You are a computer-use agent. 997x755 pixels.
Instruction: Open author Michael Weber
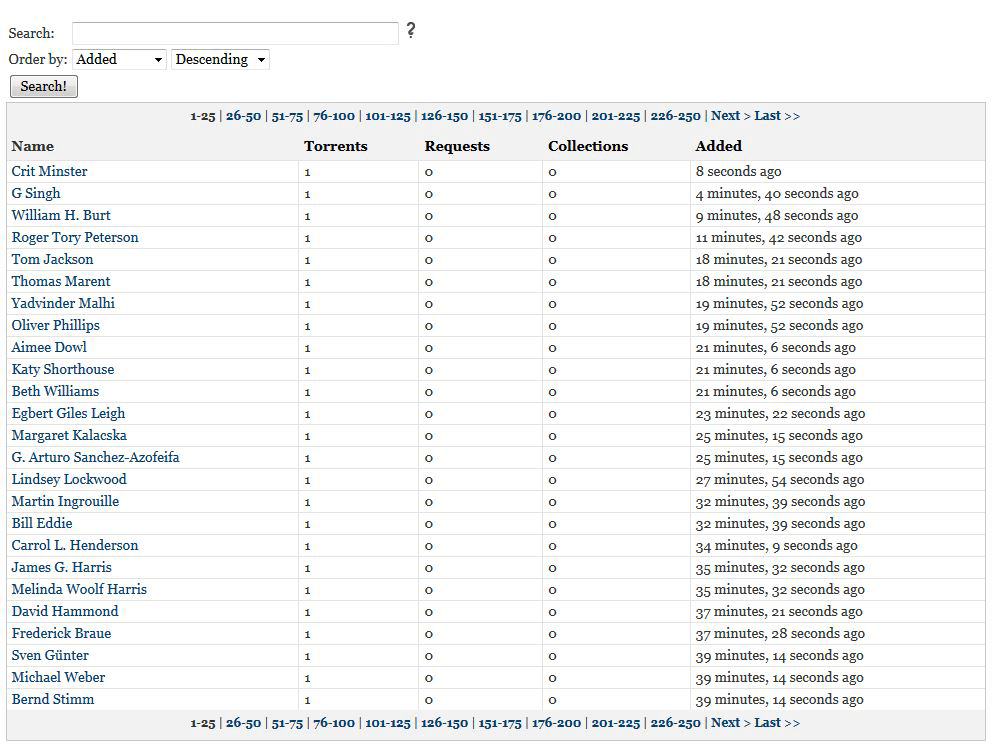(x=58, y=677)
